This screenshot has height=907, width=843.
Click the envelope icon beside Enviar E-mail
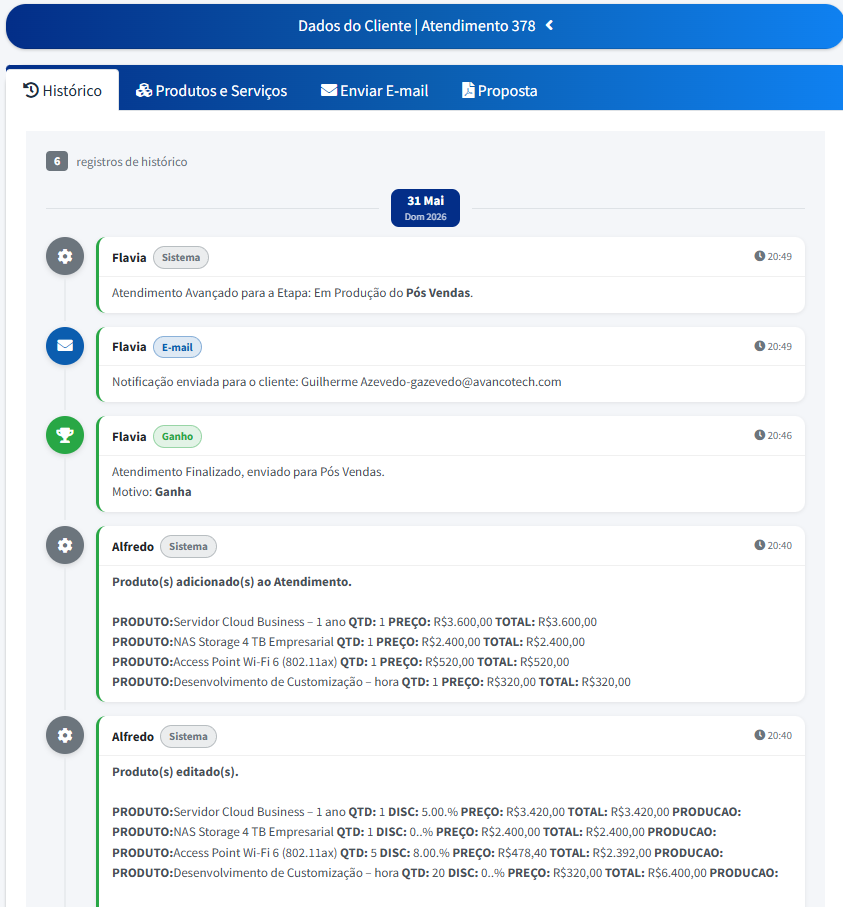click(329, 90)
